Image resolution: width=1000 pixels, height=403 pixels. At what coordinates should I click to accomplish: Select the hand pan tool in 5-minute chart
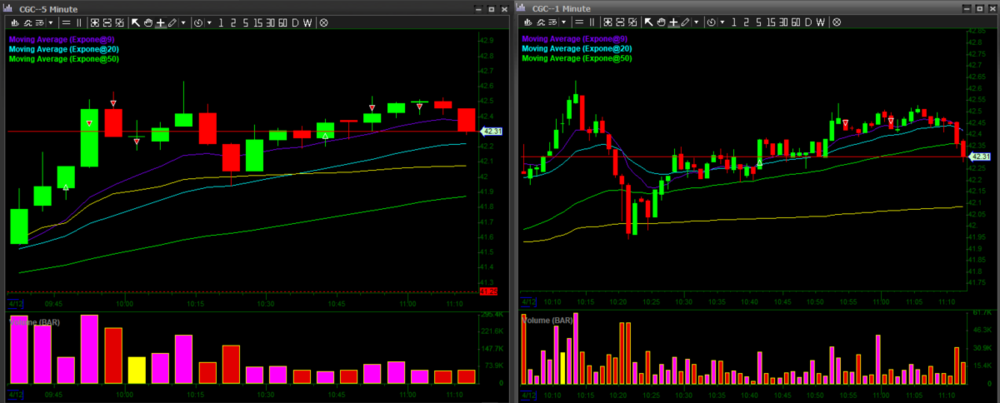point(148,22)
